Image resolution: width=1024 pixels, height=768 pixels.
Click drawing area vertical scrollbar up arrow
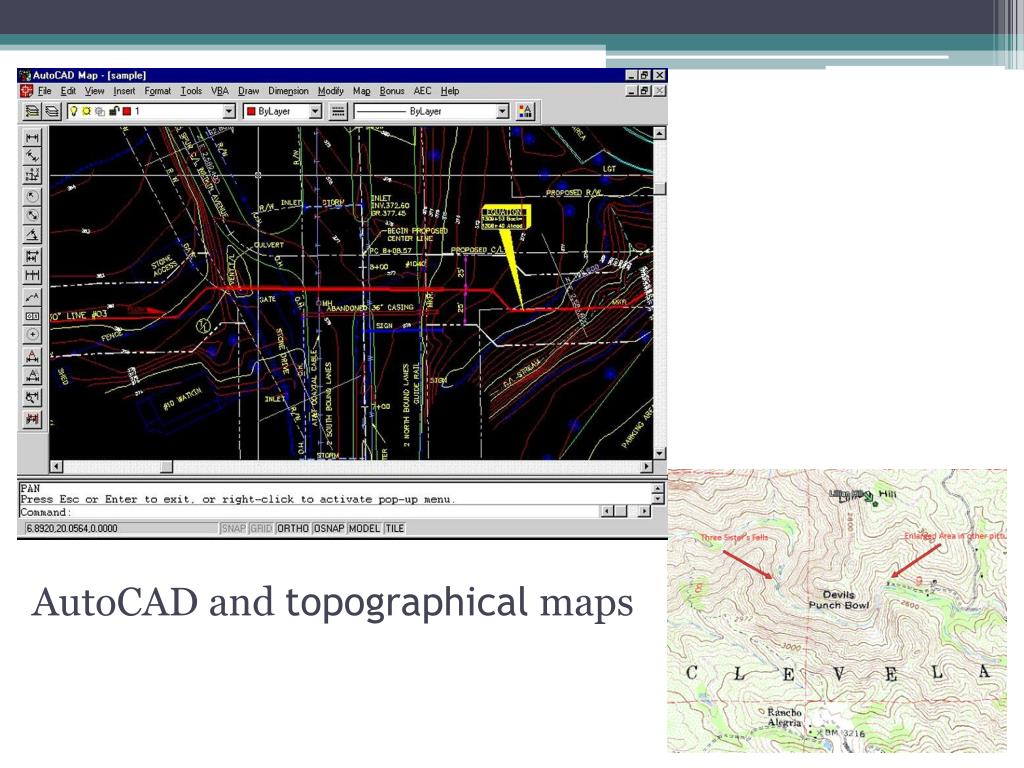click(x=660, y=133)
